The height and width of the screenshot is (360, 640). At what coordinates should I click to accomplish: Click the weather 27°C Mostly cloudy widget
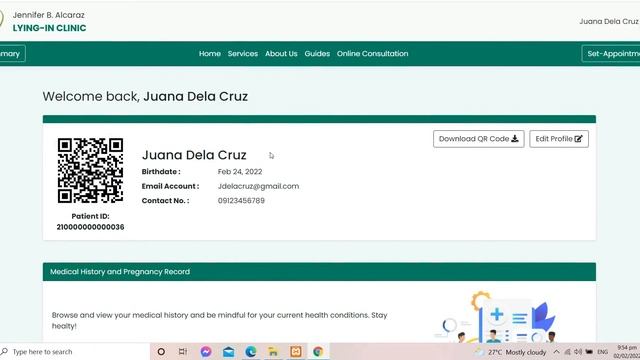click(511, 352)
